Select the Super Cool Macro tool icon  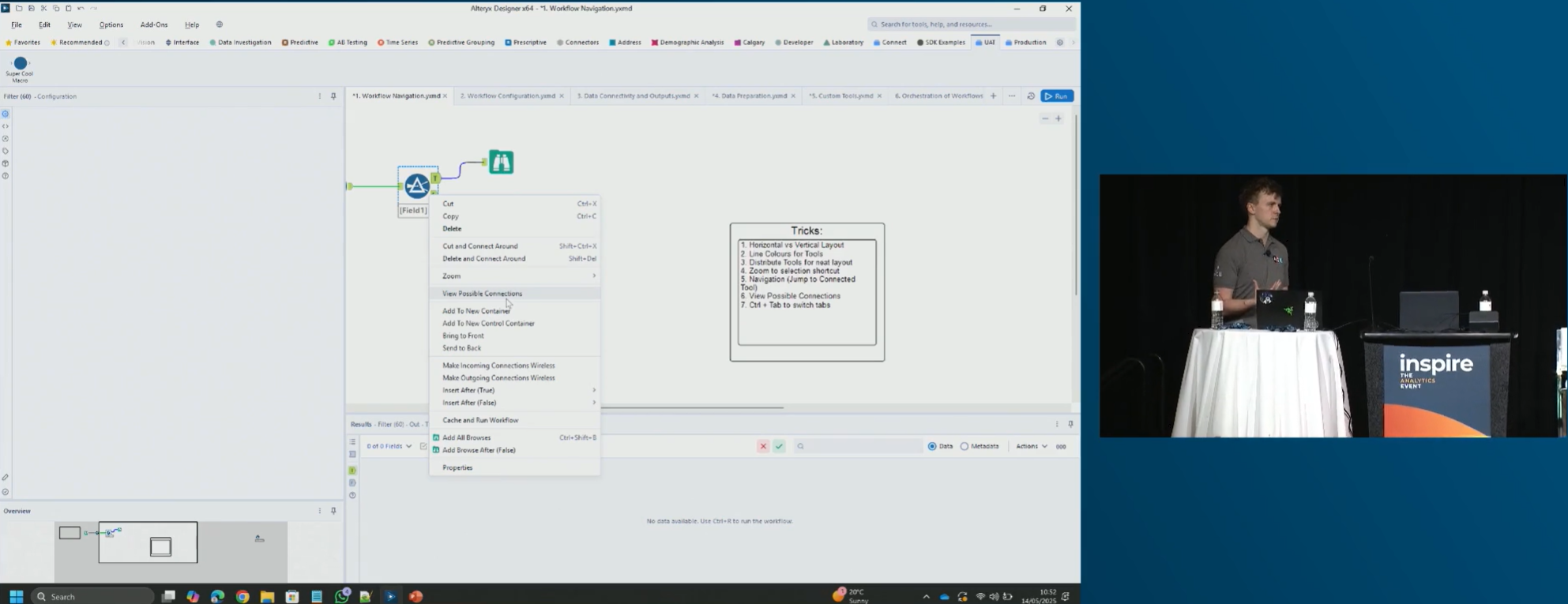[21, 63]
